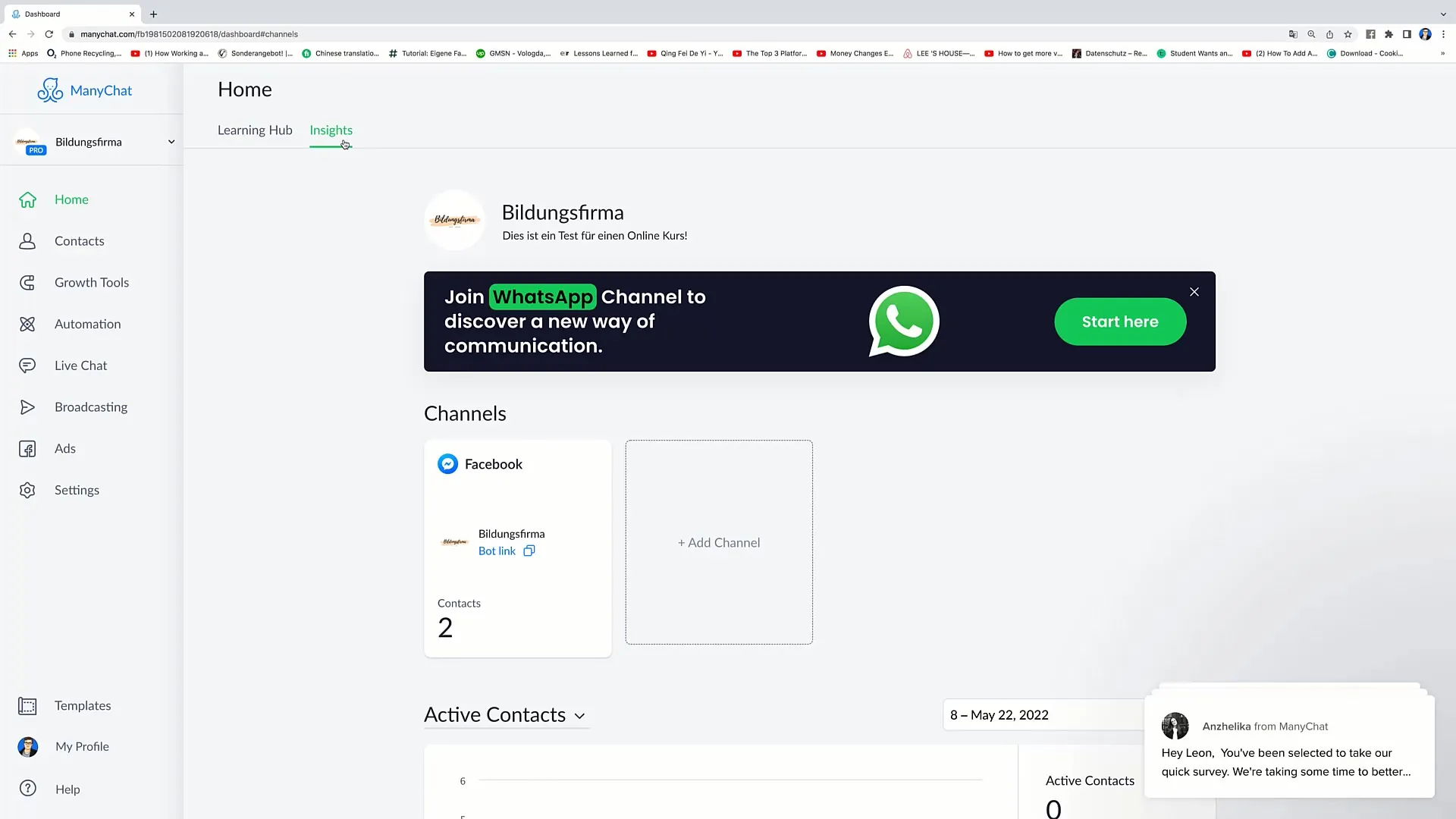This screenshot has height=819, width=1456.
Task: Expand the Facebook channel details
Action: click(x=493, y=463)
